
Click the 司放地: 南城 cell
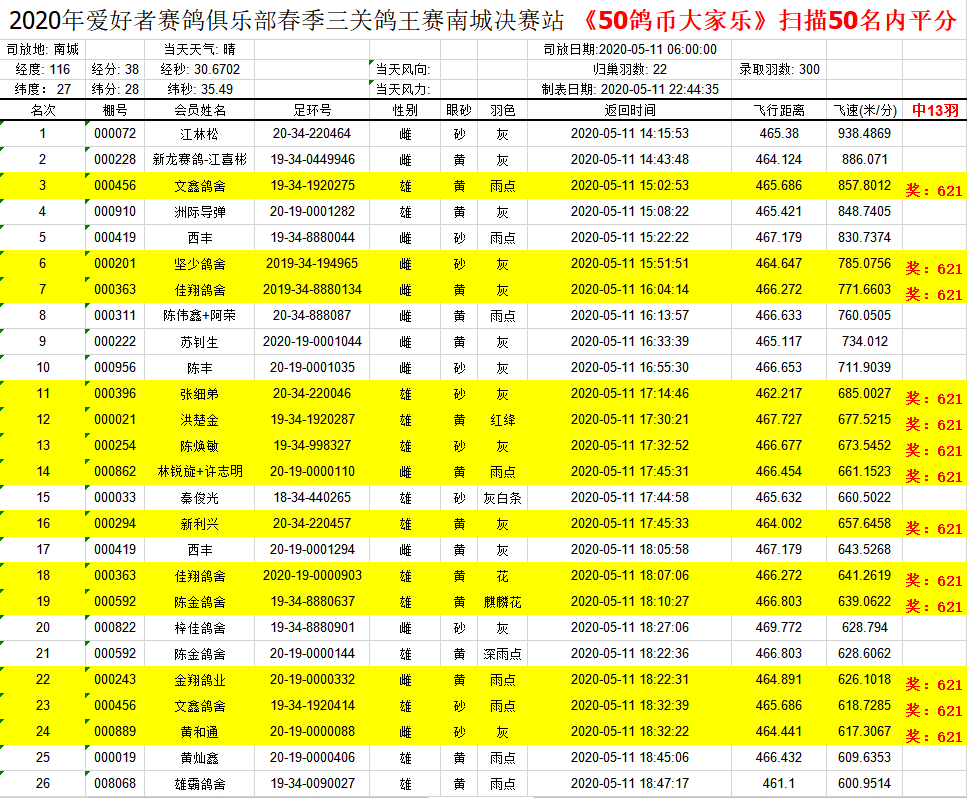pyautogui.click(x=43, y=49)
